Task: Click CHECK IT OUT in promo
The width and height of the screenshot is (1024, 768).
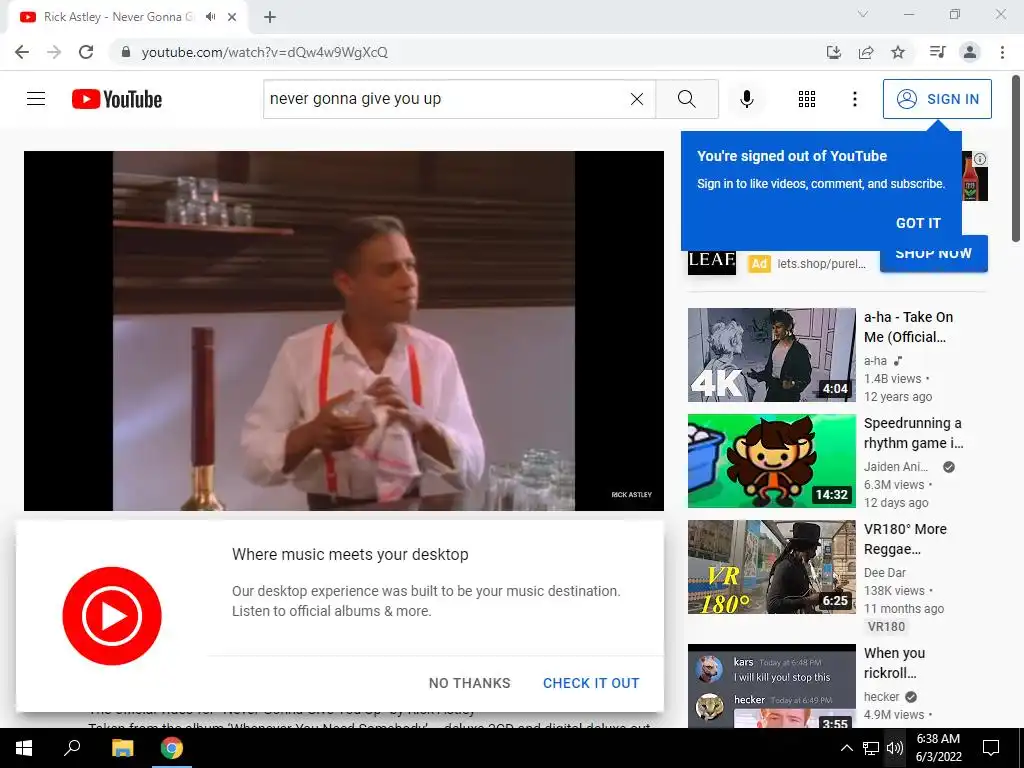Action: [x=591, y=683]
